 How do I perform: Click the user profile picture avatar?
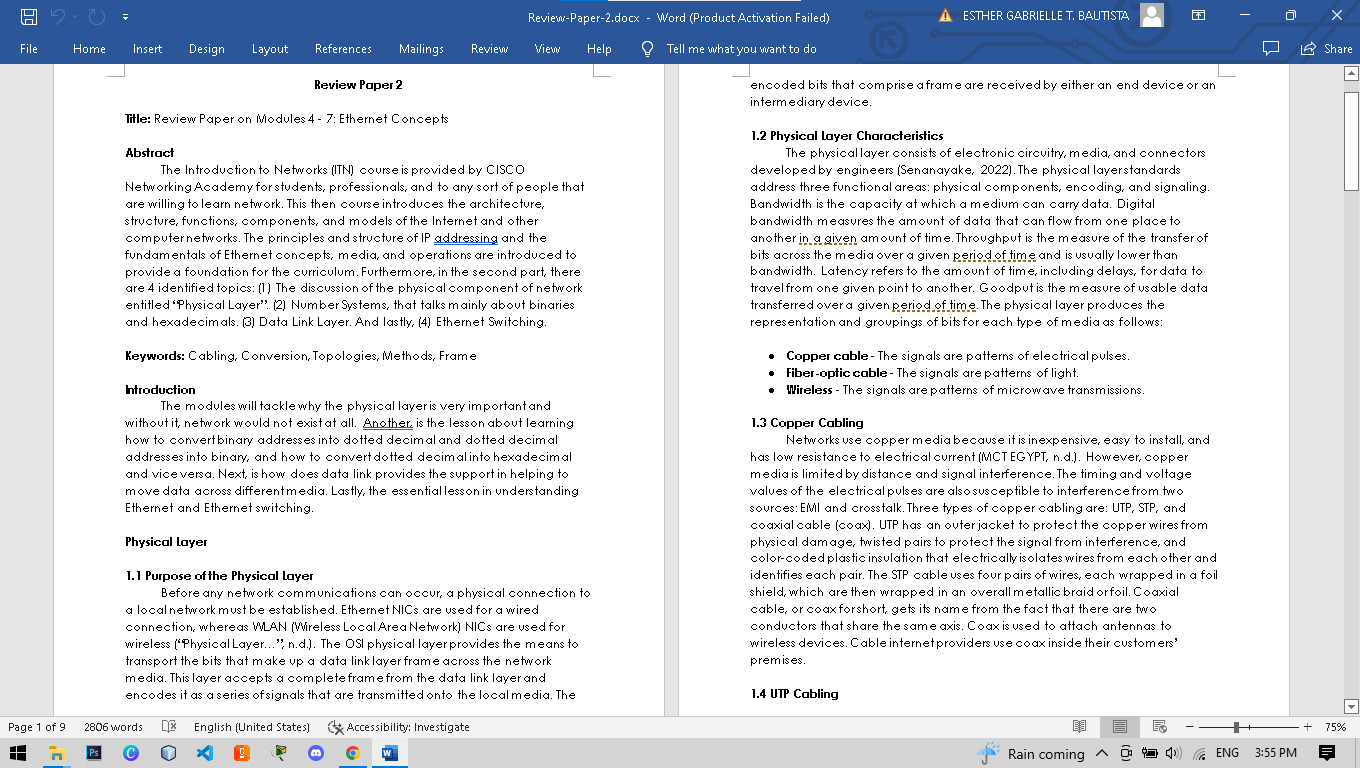1152,15
